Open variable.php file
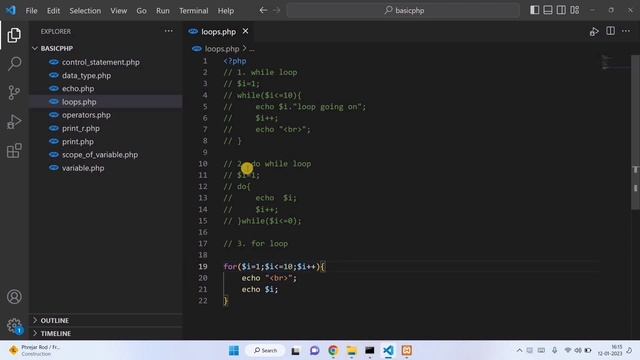Viewport: 640px width, 360px height. pyautogui.click(x=83, y=168)
